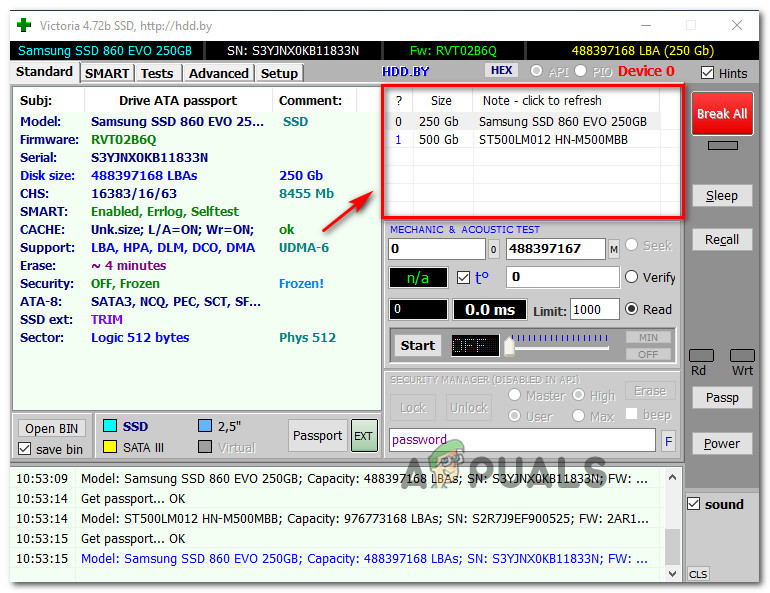Select the PIO radio button
Image resolution: width=770 pixels, height=593 pixels.
(x=580, y=71)
